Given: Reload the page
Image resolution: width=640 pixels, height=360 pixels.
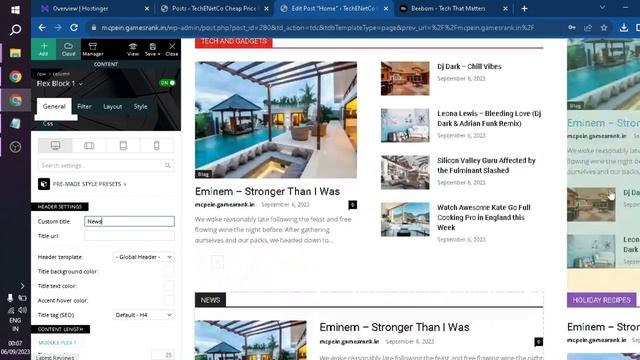Looking at the screenshot, I should [74, 28].
